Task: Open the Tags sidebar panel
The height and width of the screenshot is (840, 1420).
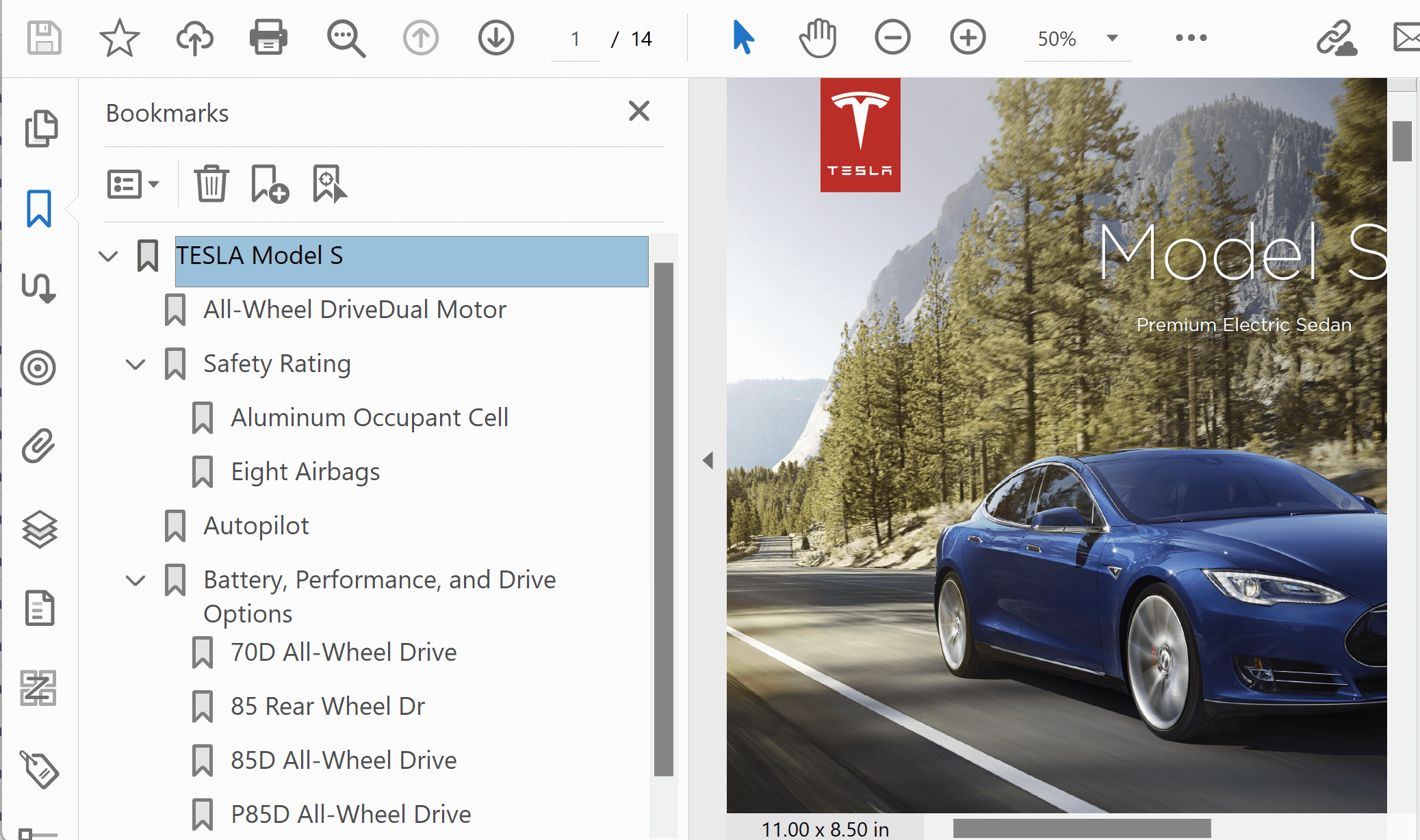Action: point(39,770)
